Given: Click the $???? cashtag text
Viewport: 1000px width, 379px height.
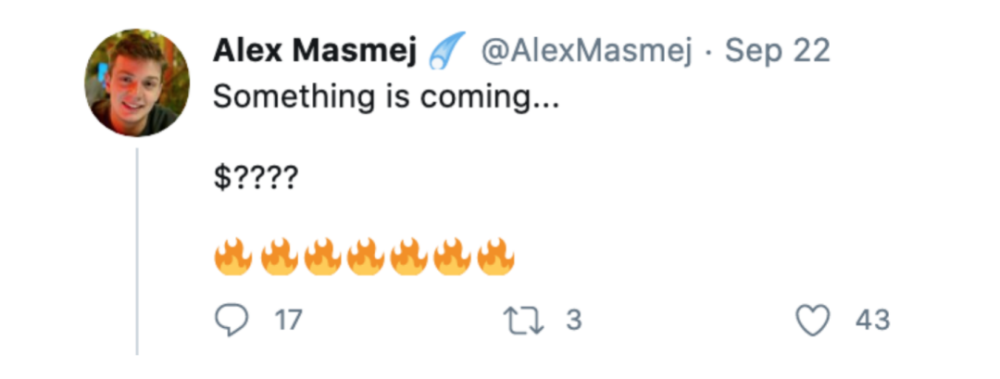Looking at the screenshot, I should [x=255, y=179].
